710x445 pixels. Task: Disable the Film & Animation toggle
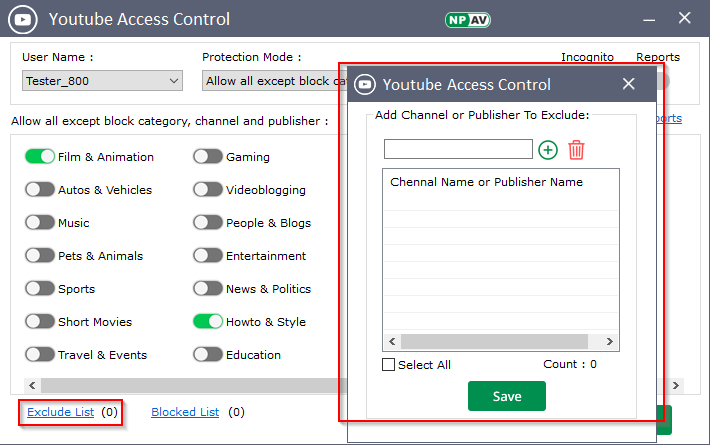coord(40,157)
